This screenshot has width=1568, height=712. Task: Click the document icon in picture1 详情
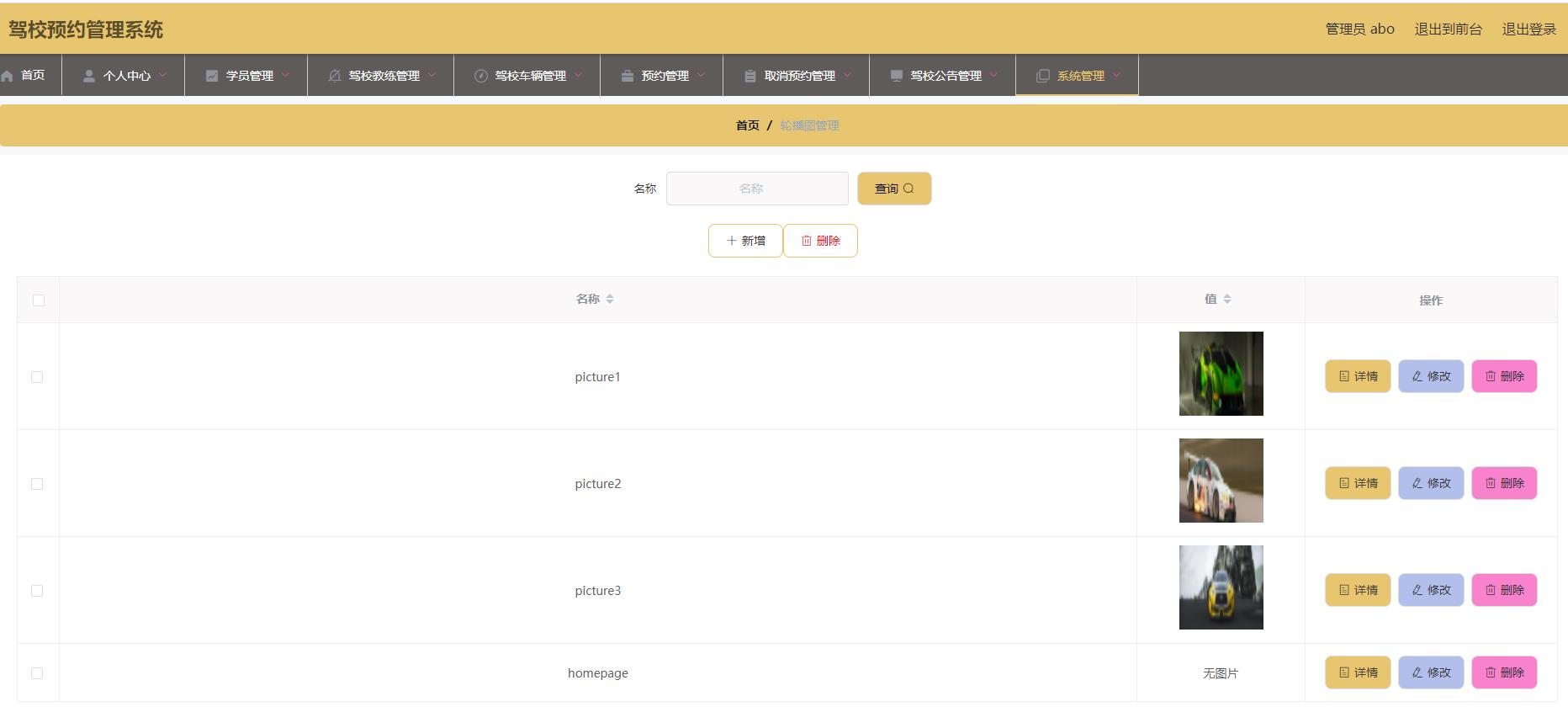(1344, 376)
